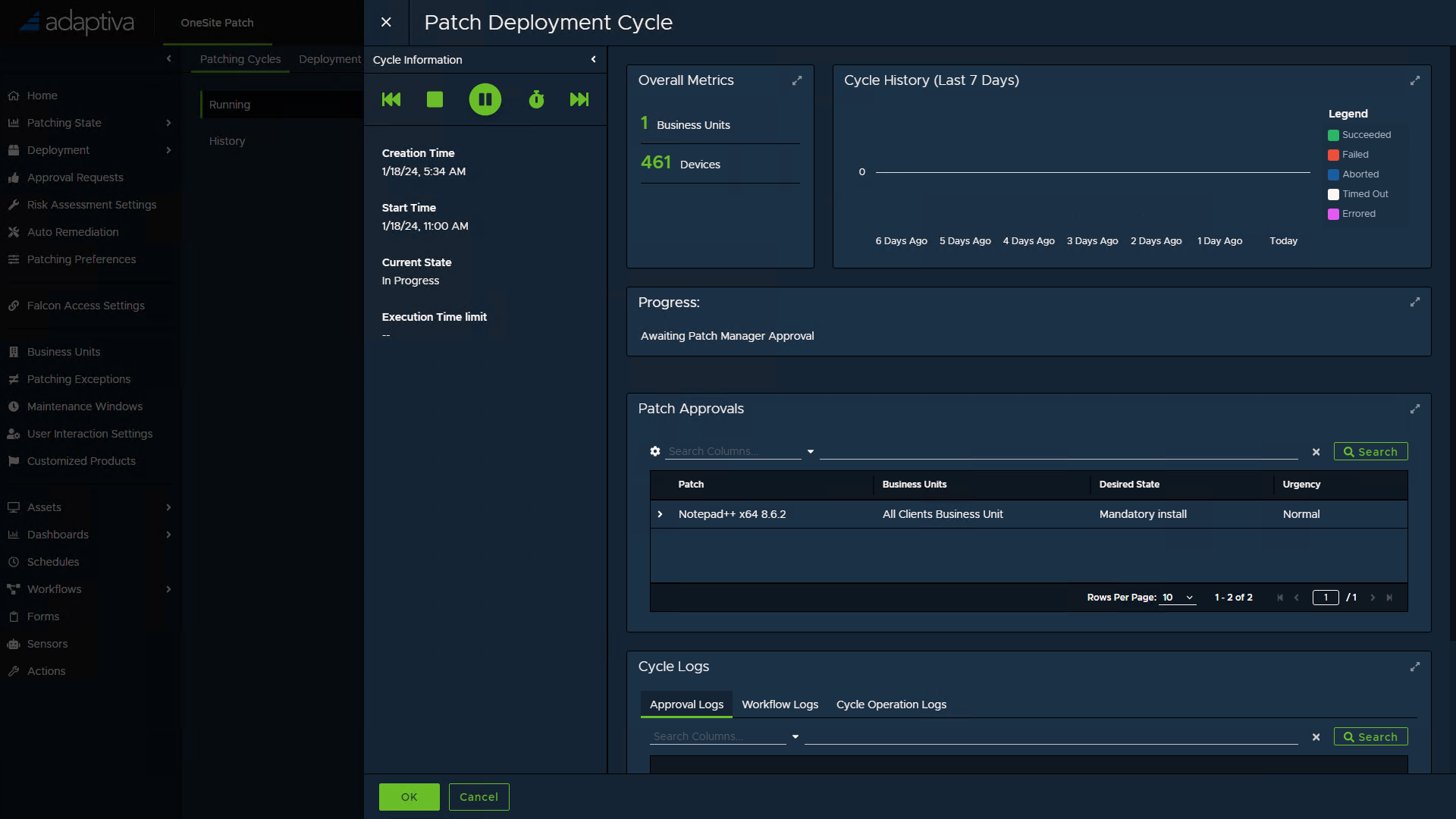
Task: Pause the patch deployment cycle
Action: coord(485,99)
